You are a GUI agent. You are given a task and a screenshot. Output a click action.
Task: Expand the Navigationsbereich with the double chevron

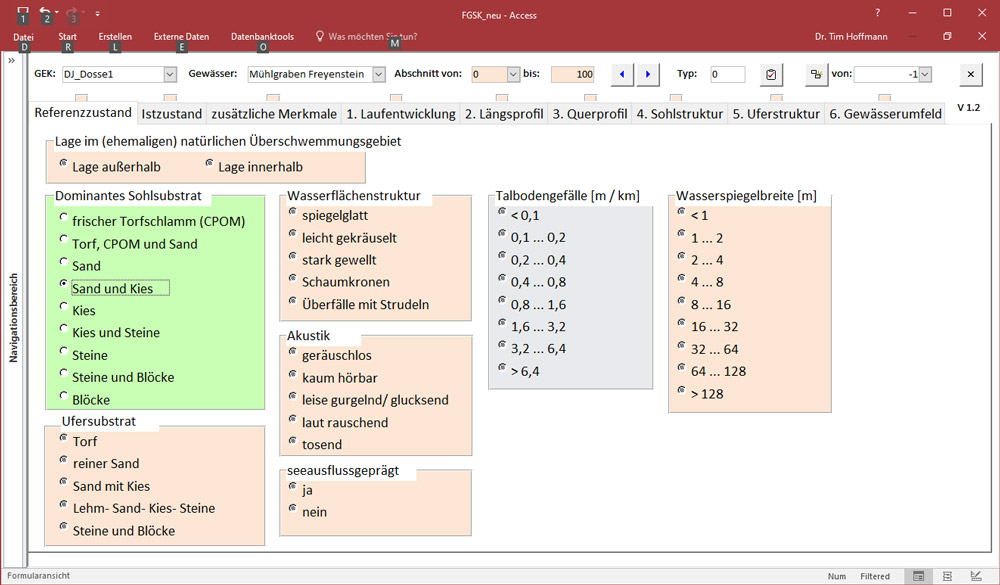click(x=11, y=61)
